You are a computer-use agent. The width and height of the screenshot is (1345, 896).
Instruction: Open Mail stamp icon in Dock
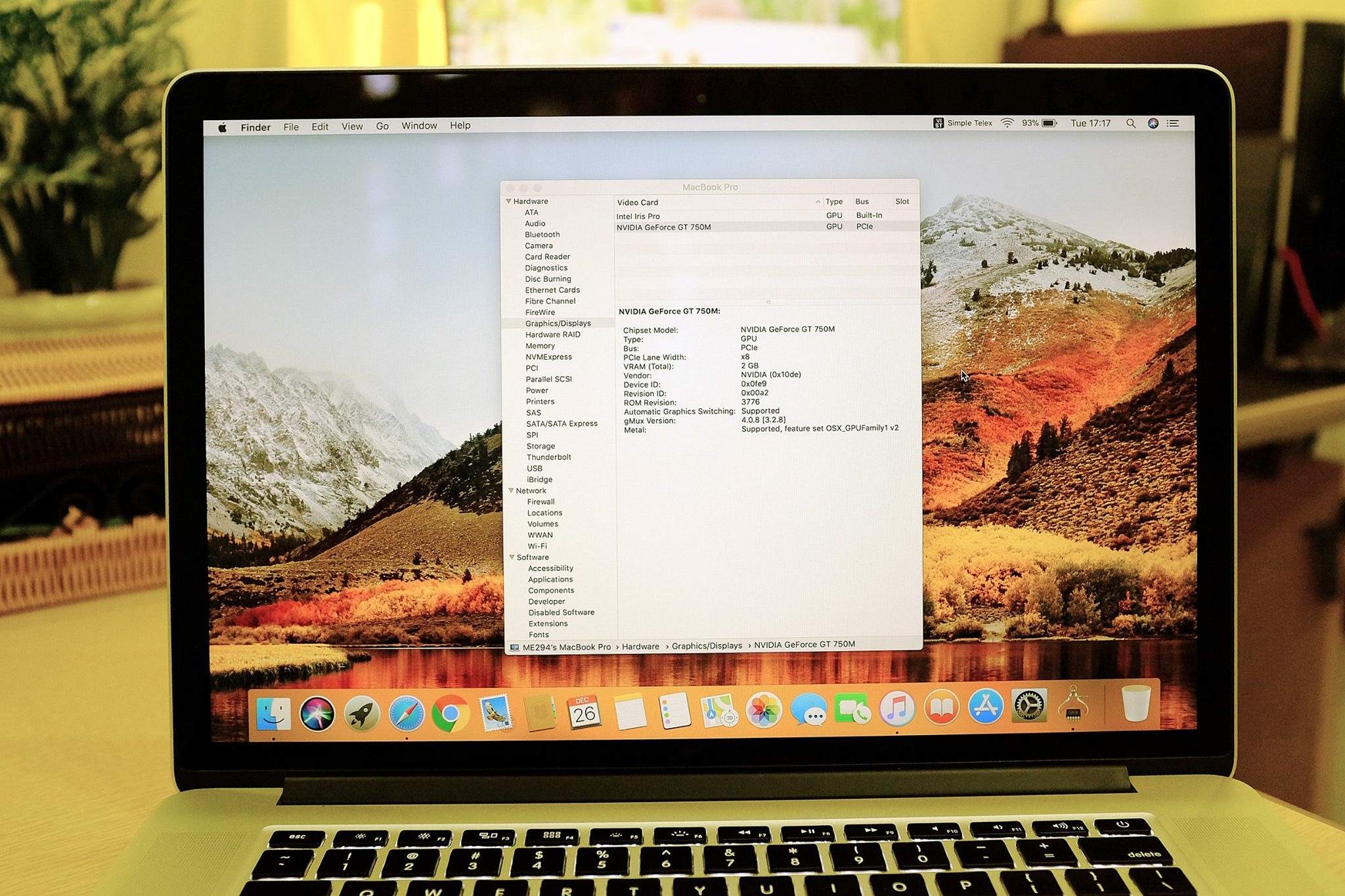point(496,714)
